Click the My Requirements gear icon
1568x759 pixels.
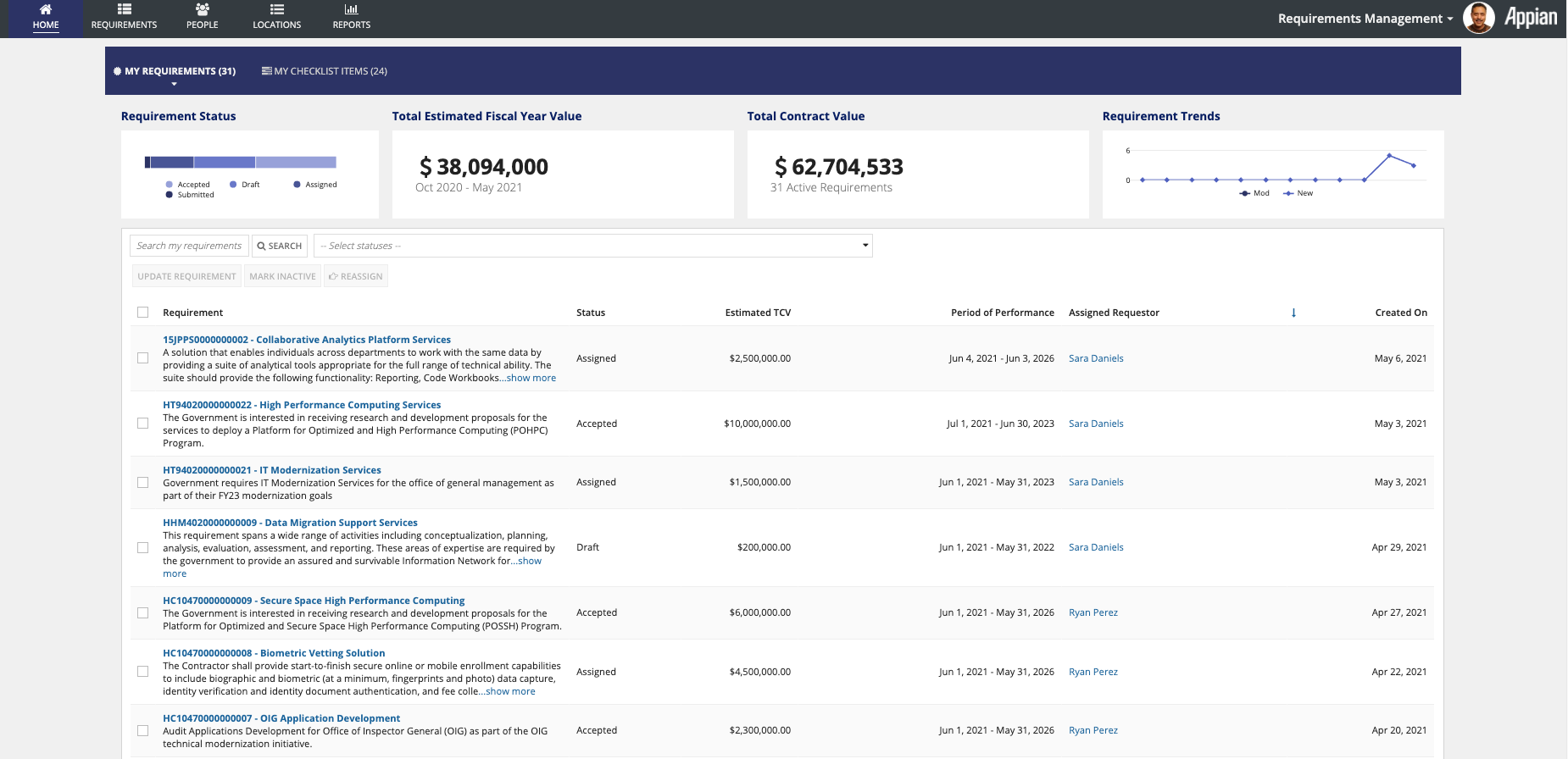pos(117,71)
